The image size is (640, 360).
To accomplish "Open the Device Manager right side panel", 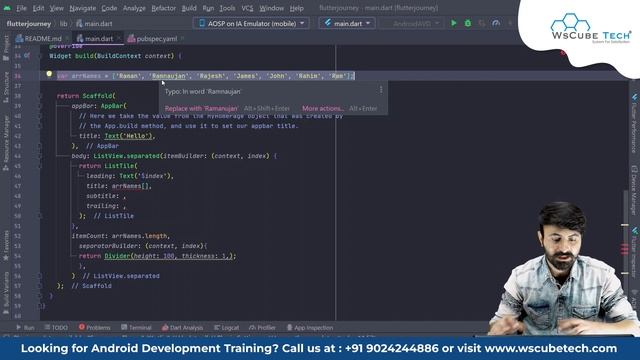I will [x=634, y=190].
